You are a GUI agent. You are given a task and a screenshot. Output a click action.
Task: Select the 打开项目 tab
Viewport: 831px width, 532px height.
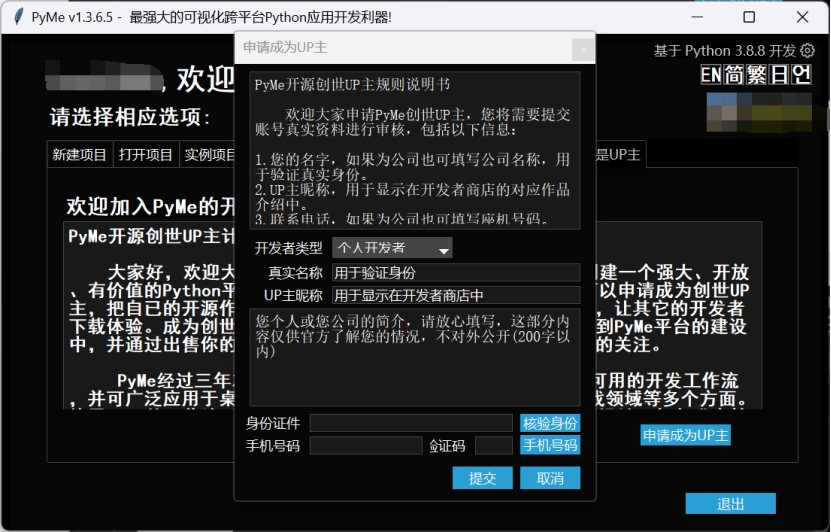(146, 154)
